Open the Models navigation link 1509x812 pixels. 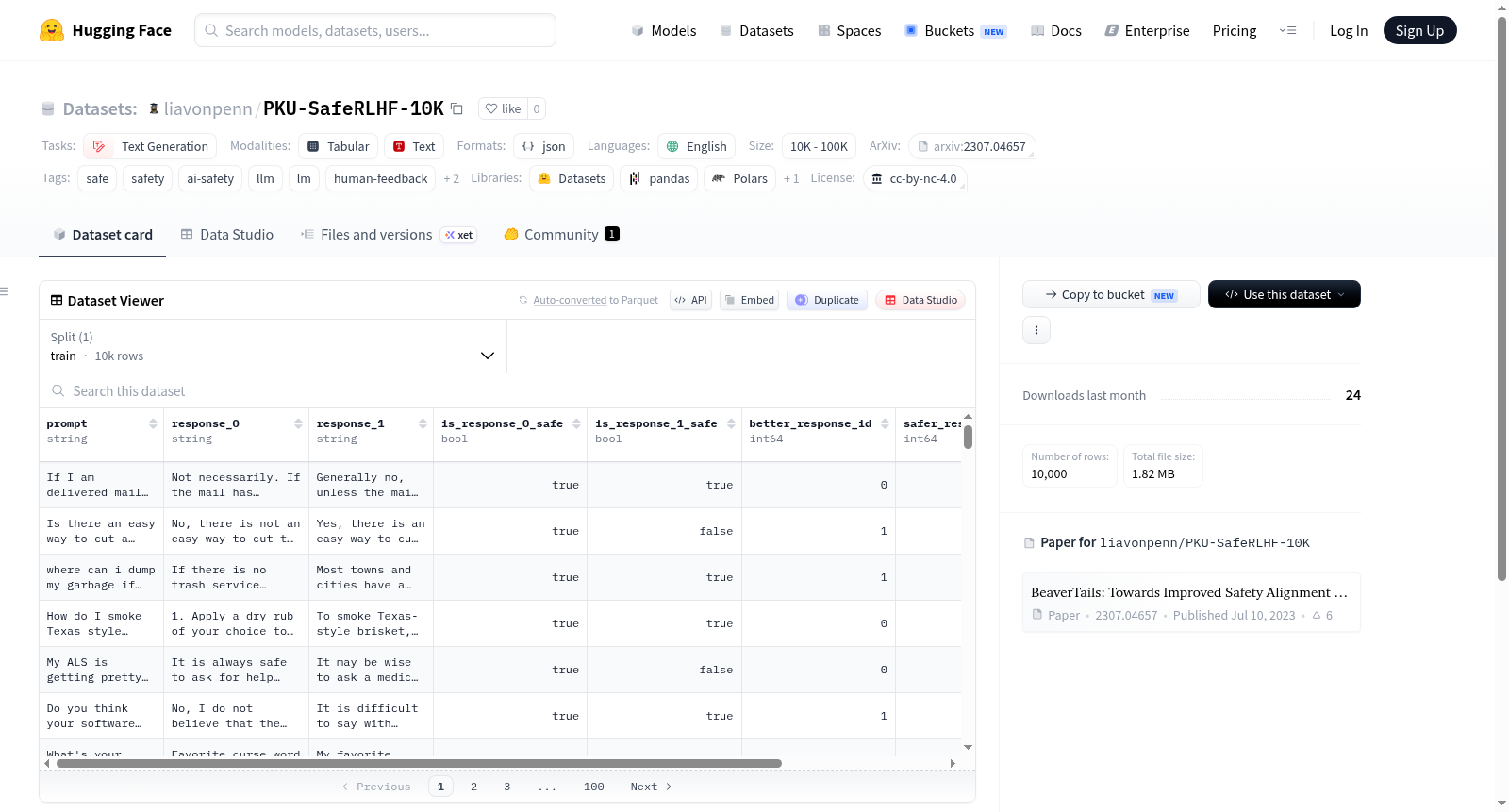[664, 30]
